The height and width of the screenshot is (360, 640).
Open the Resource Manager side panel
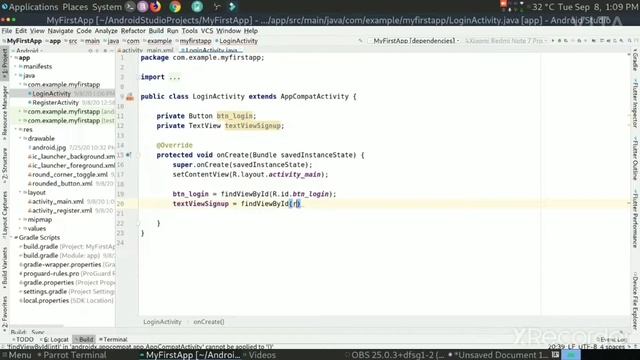[x=4, y=113]
